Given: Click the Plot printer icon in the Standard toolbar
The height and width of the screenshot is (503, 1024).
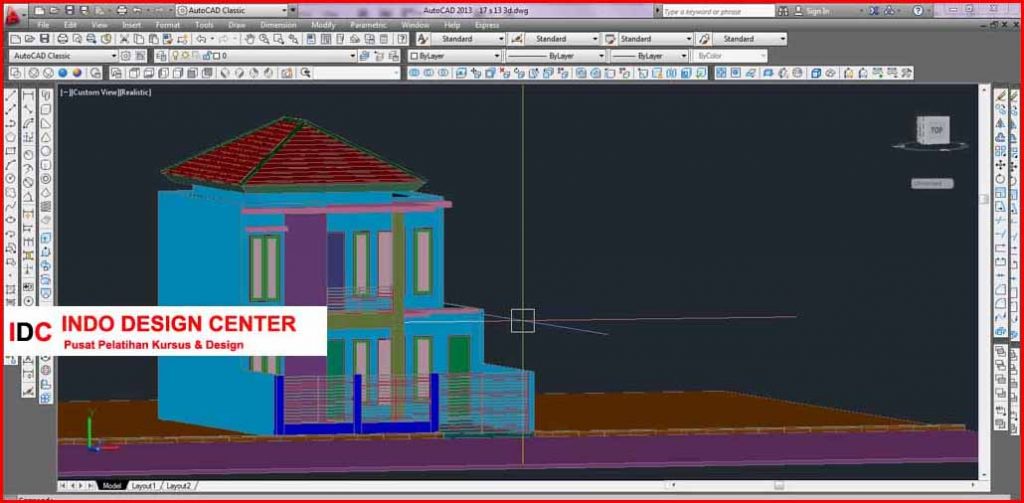Looking at the screenshot, I should coord(63,39).
